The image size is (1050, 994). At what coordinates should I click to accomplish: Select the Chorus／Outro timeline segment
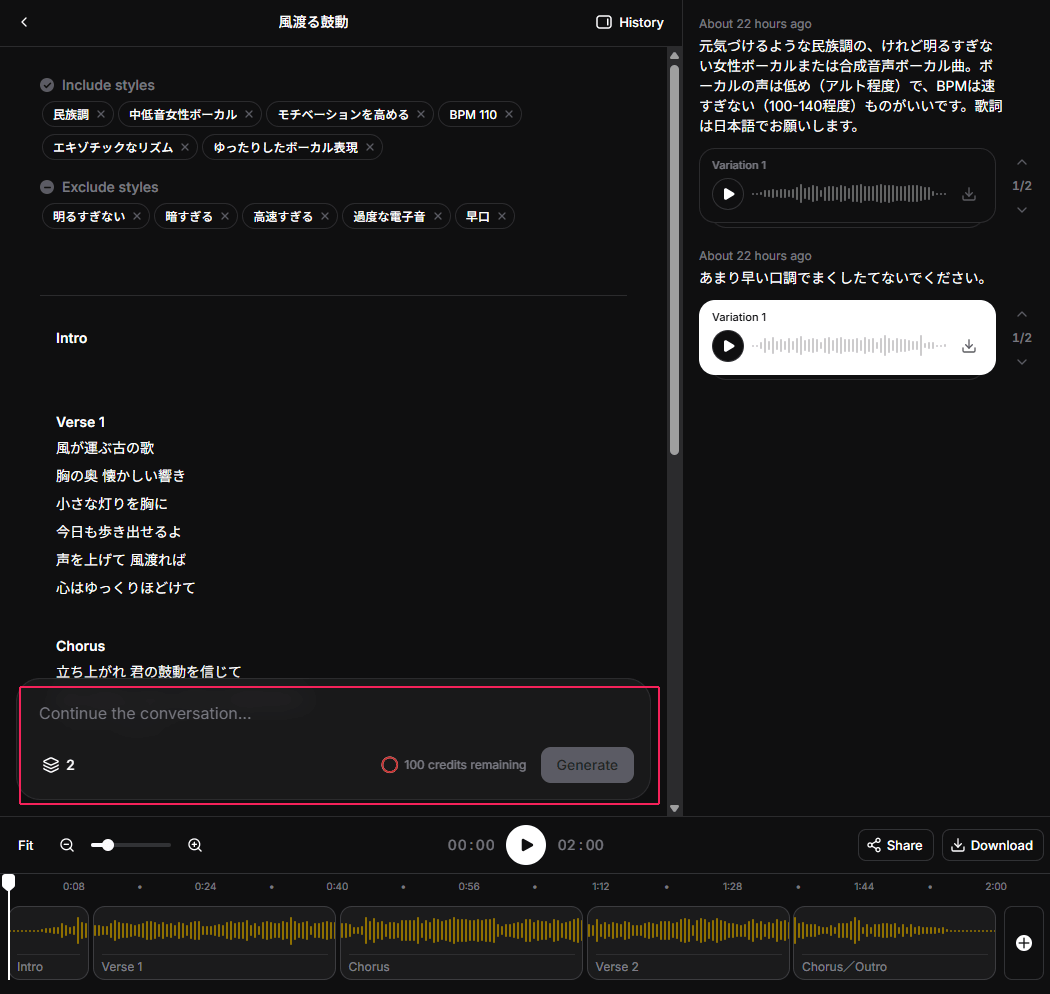pyautogui.click(x=895, y=943)
